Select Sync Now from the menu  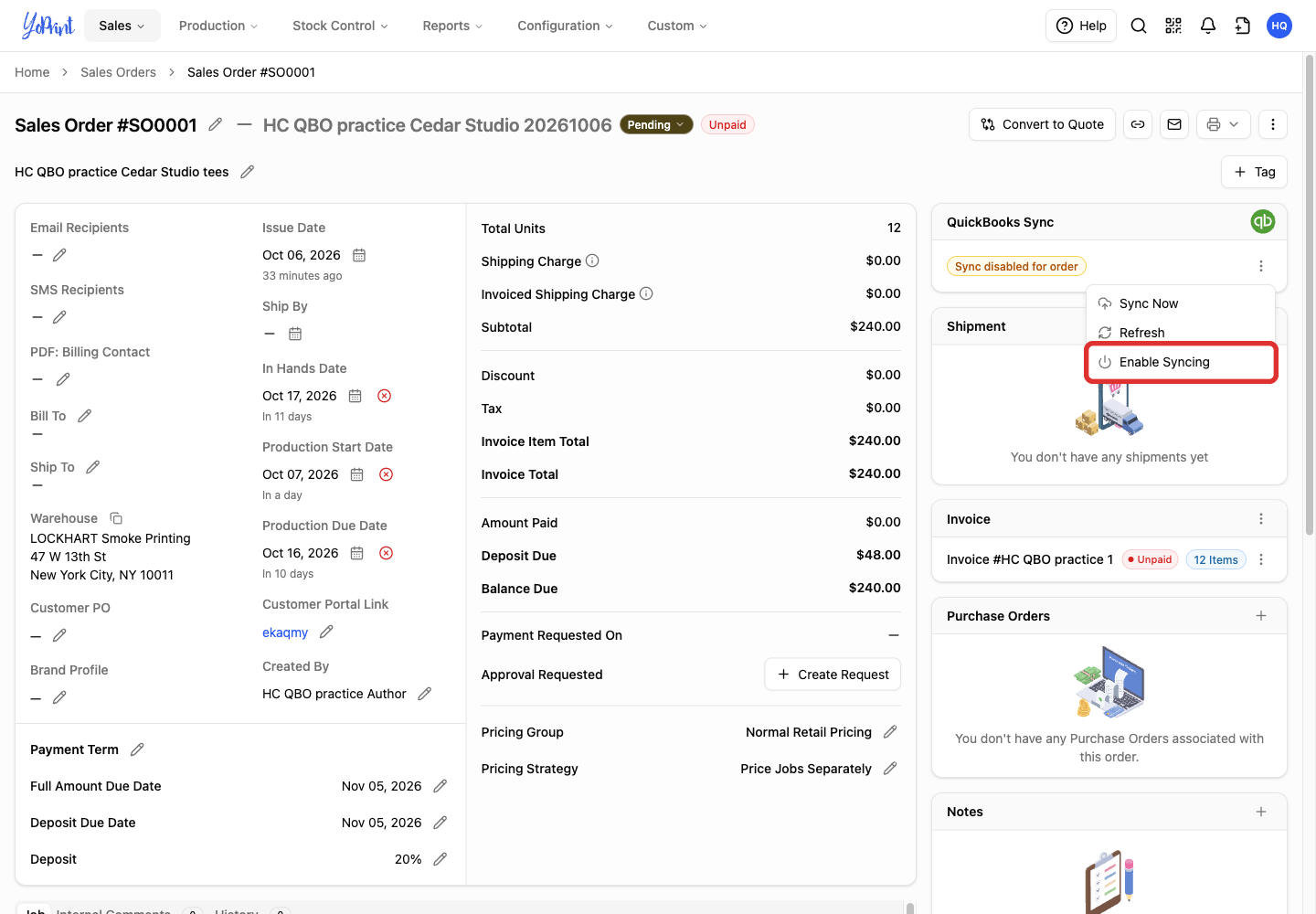[1181, 303]
